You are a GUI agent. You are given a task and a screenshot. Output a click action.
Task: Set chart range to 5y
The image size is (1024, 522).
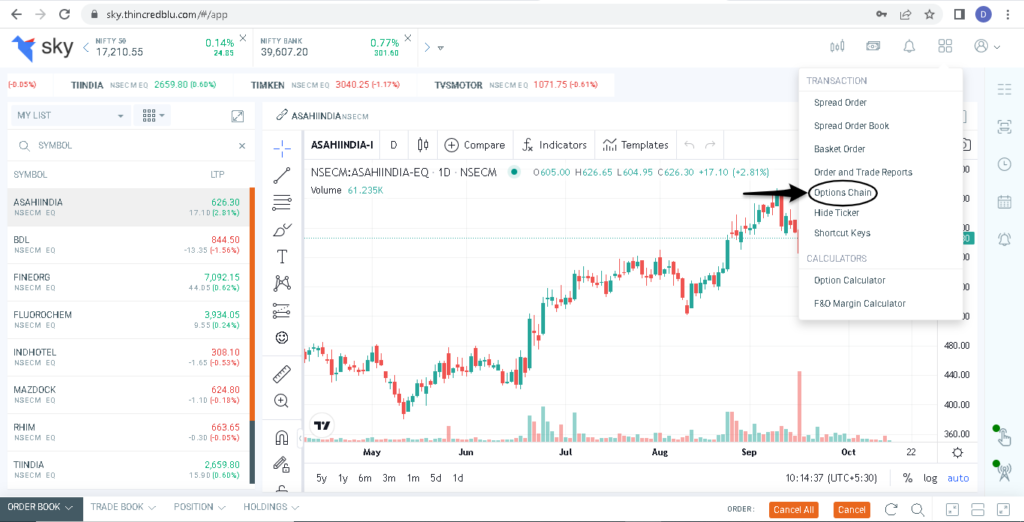[x=321, y=478]
